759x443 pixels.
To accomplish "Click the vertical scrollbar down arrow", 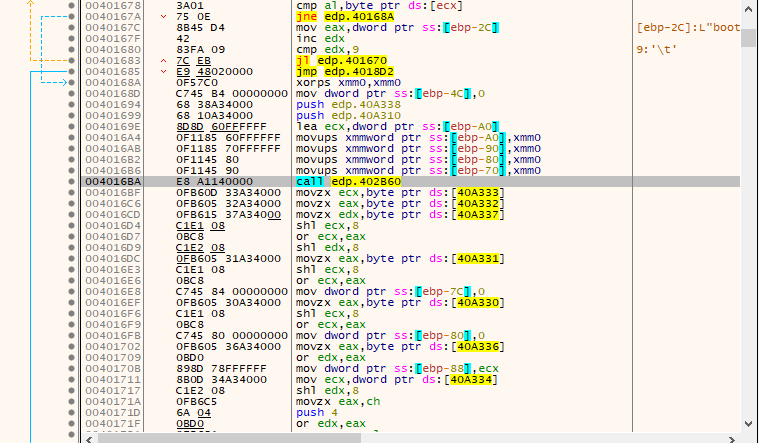I will [x=748, y=424].
